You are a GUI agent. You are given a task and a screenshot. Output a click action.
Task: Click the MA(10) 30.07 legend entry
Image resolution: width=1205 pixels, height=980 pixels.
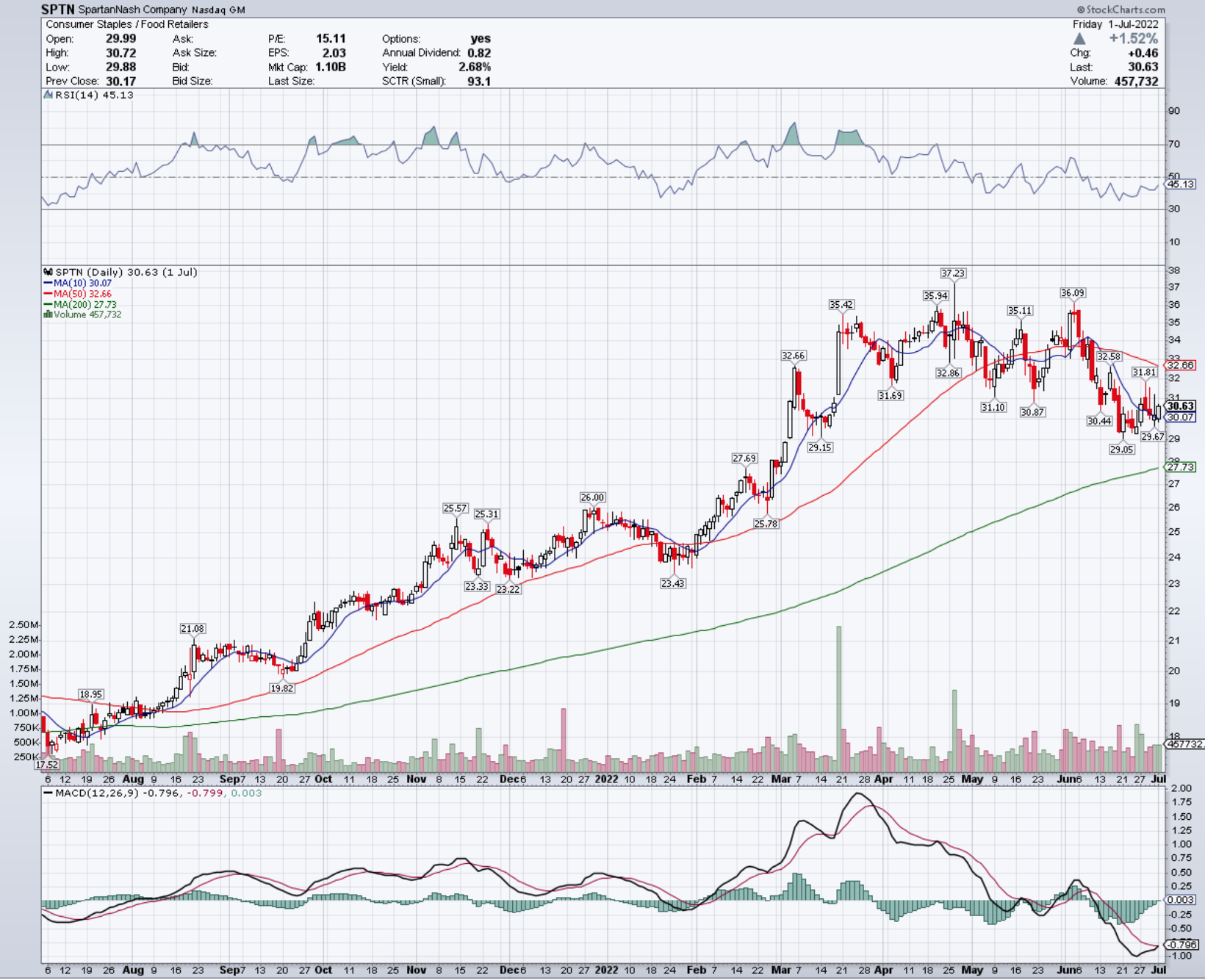click(78, 283)
